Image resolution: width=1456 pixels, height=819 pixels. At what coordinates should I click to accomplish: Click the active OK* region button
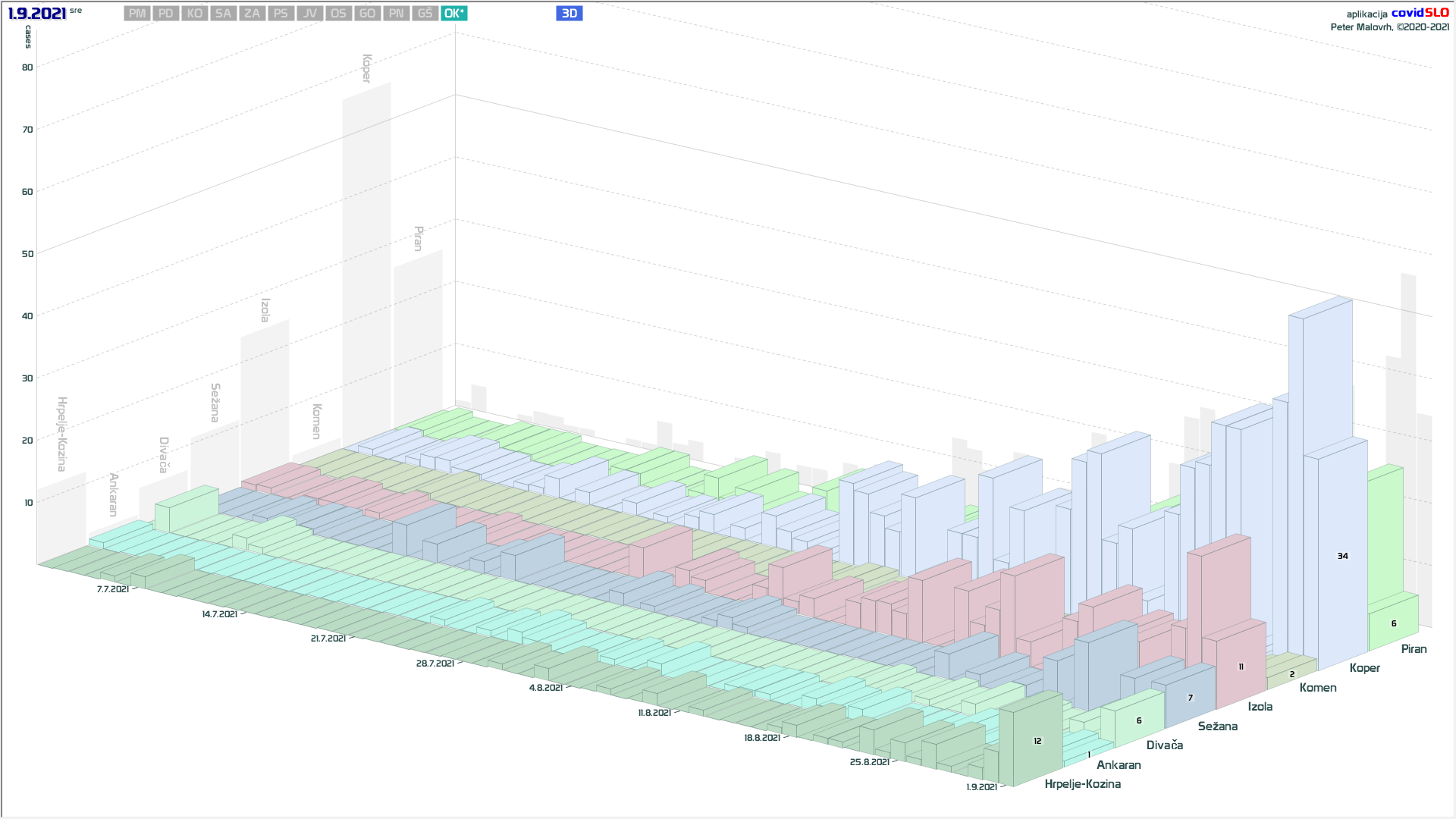(x=453, y=14)
